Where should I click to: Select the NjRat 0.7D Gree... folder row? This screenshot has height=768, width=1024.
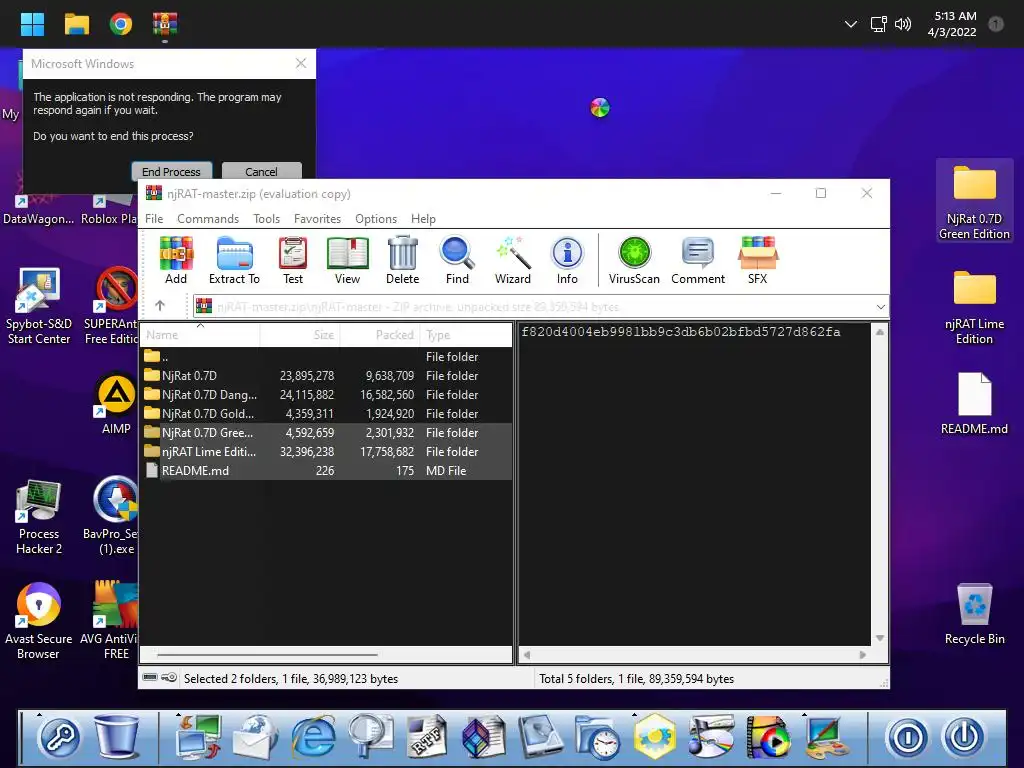[326, 432]
